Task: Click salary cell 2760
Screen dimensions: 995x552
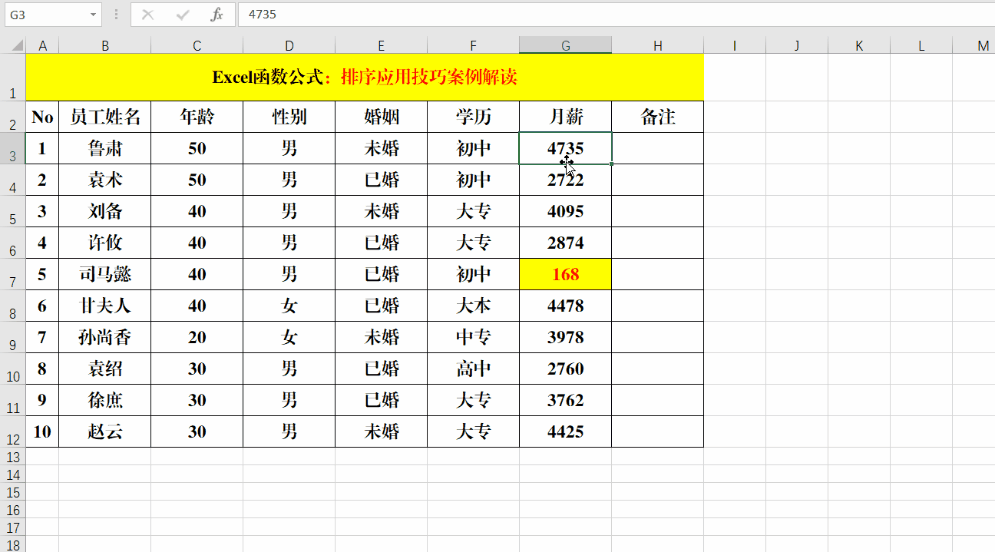Action: coord(565,369)
